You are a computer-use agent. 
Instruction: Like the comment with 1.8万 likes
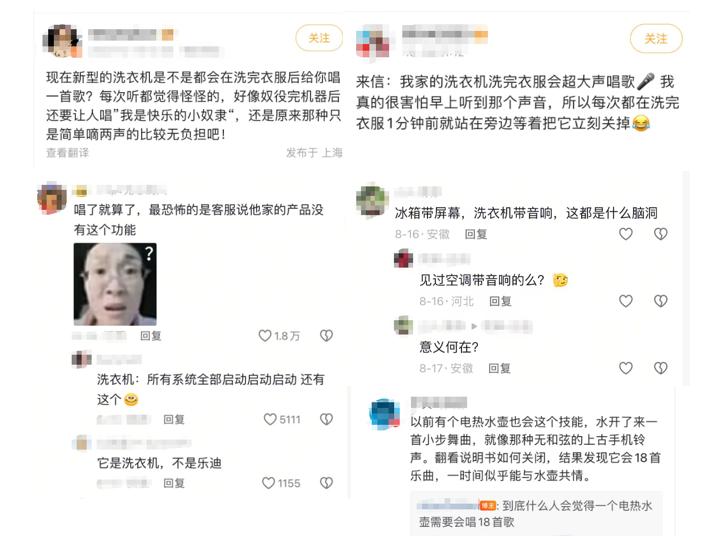tap(265, 336)
